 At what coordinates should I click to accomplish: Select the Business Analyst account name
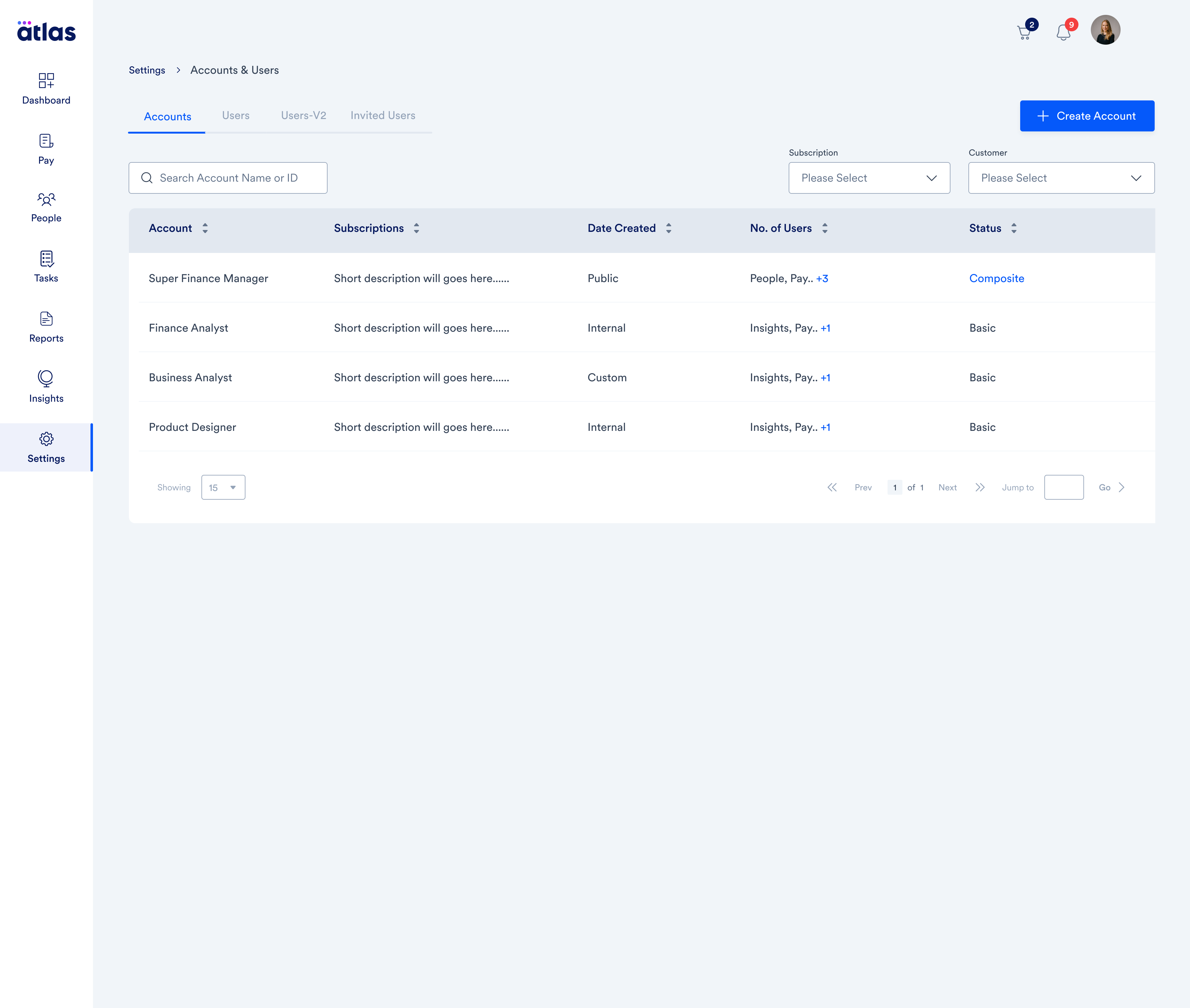click(x=190, y=378)
